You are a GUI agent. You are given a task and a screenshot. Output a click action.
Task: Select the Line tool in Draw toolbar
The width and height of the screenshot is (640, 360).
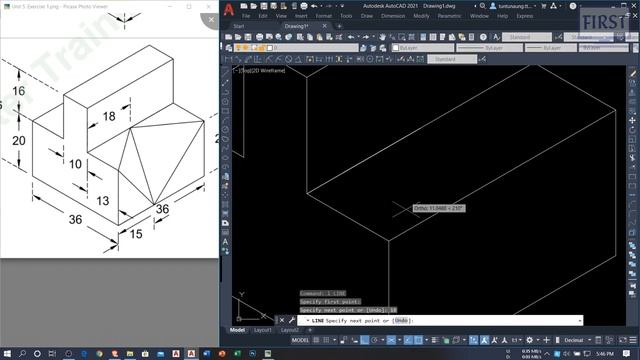225,73
